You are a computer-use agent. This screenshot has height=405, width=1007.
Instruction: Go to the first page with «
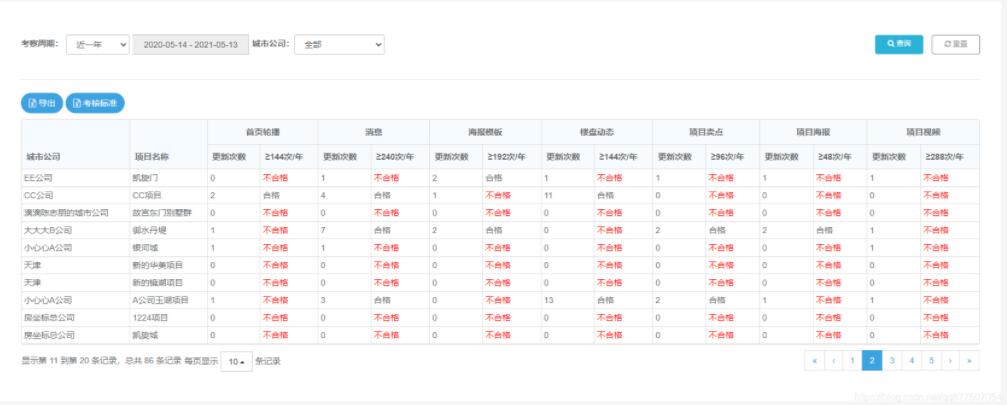[x=814, y=361]
